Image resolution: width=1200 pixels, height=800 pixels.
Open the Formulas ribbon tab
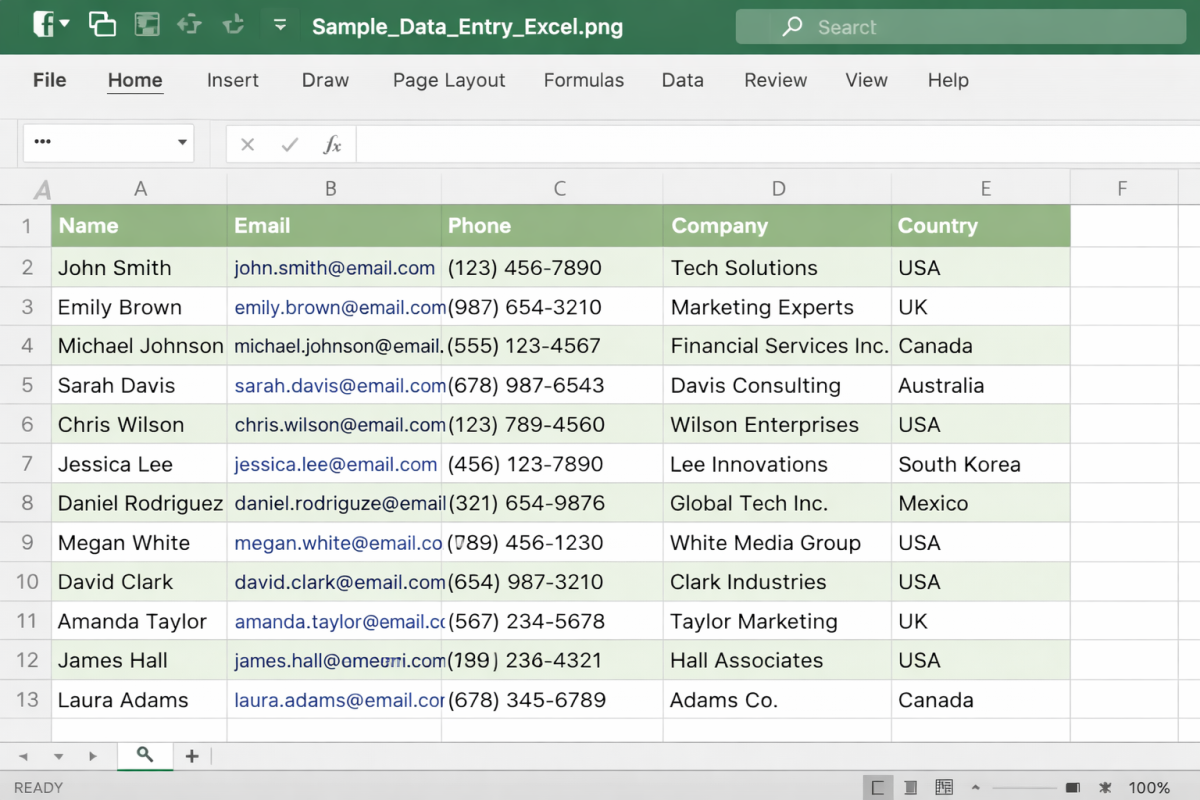click(583, 81)
